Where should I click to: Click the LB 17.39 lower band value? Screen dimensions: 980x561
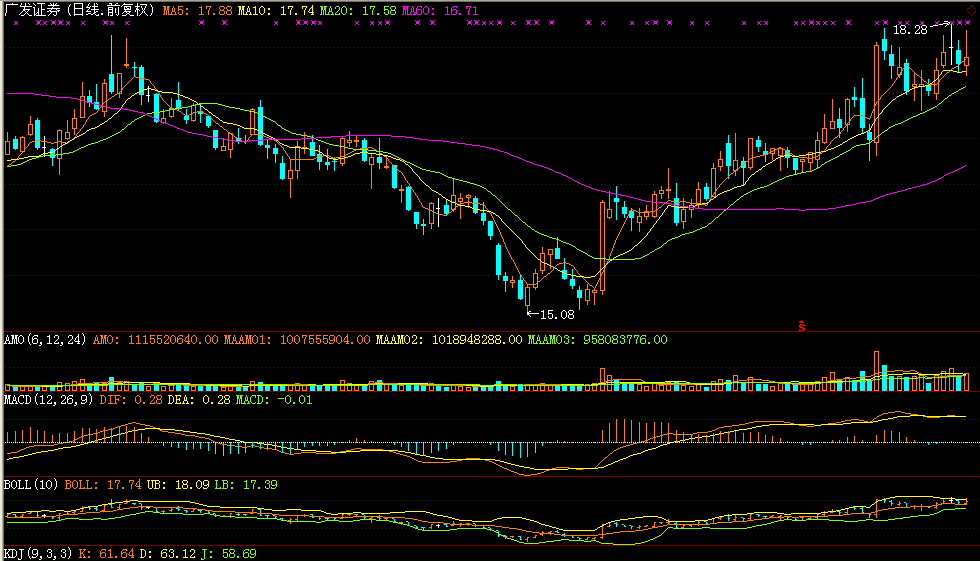[246, 484]
